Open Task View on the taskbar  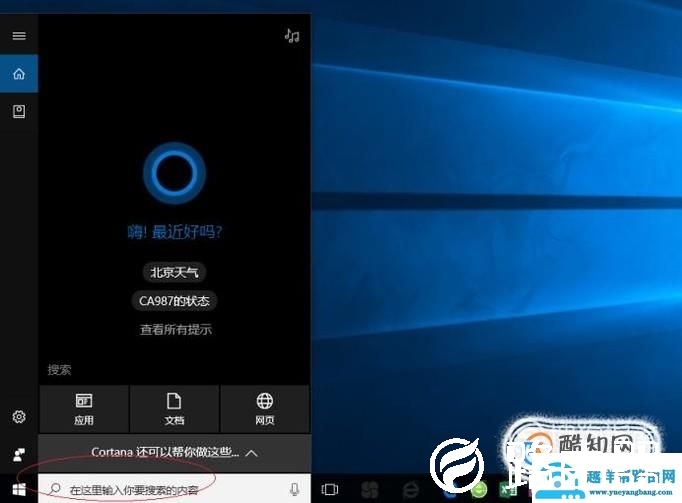click(x=330, y=489)
